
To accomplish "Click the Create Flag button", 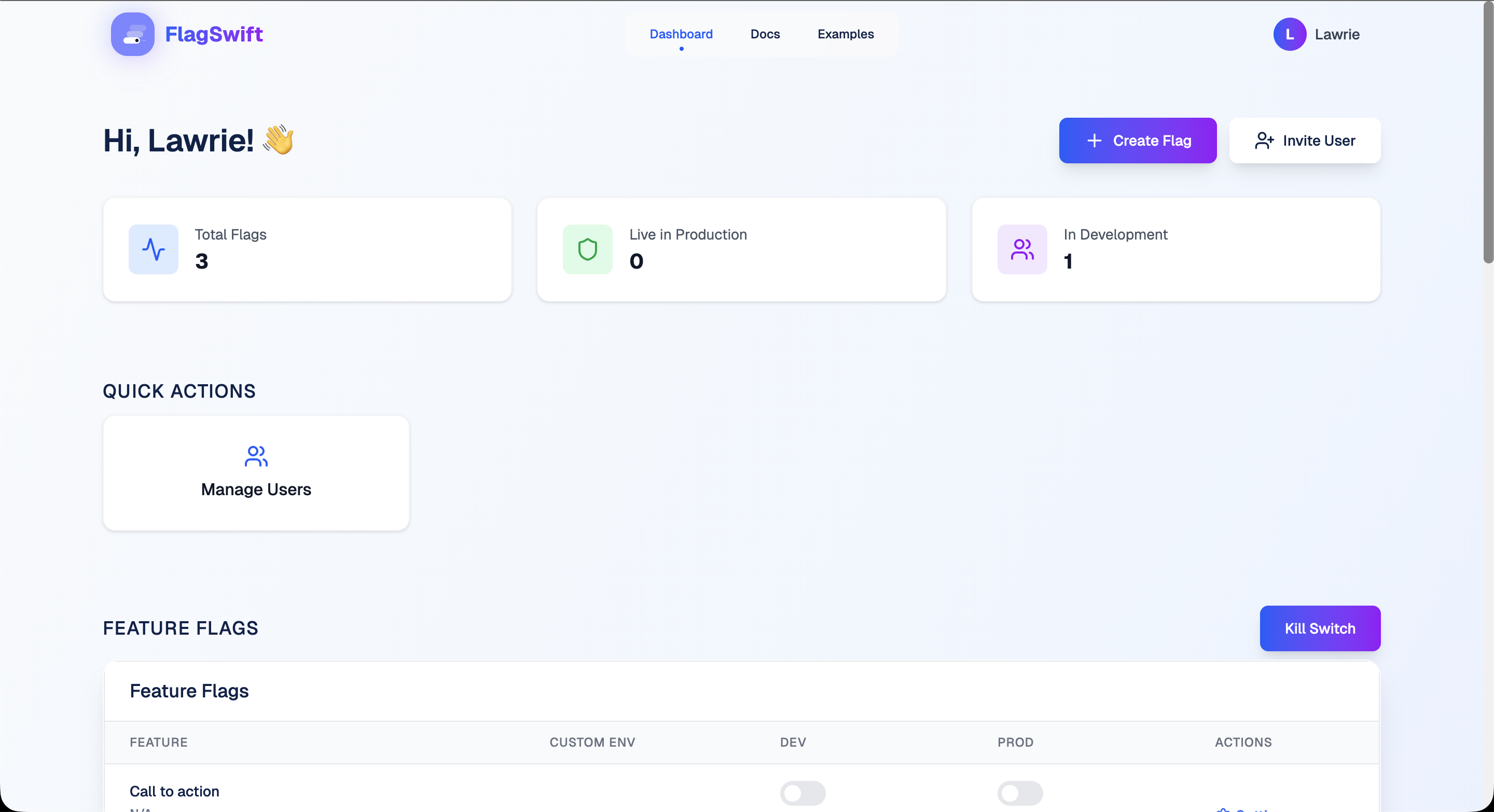I will [x=1137, y=141].
